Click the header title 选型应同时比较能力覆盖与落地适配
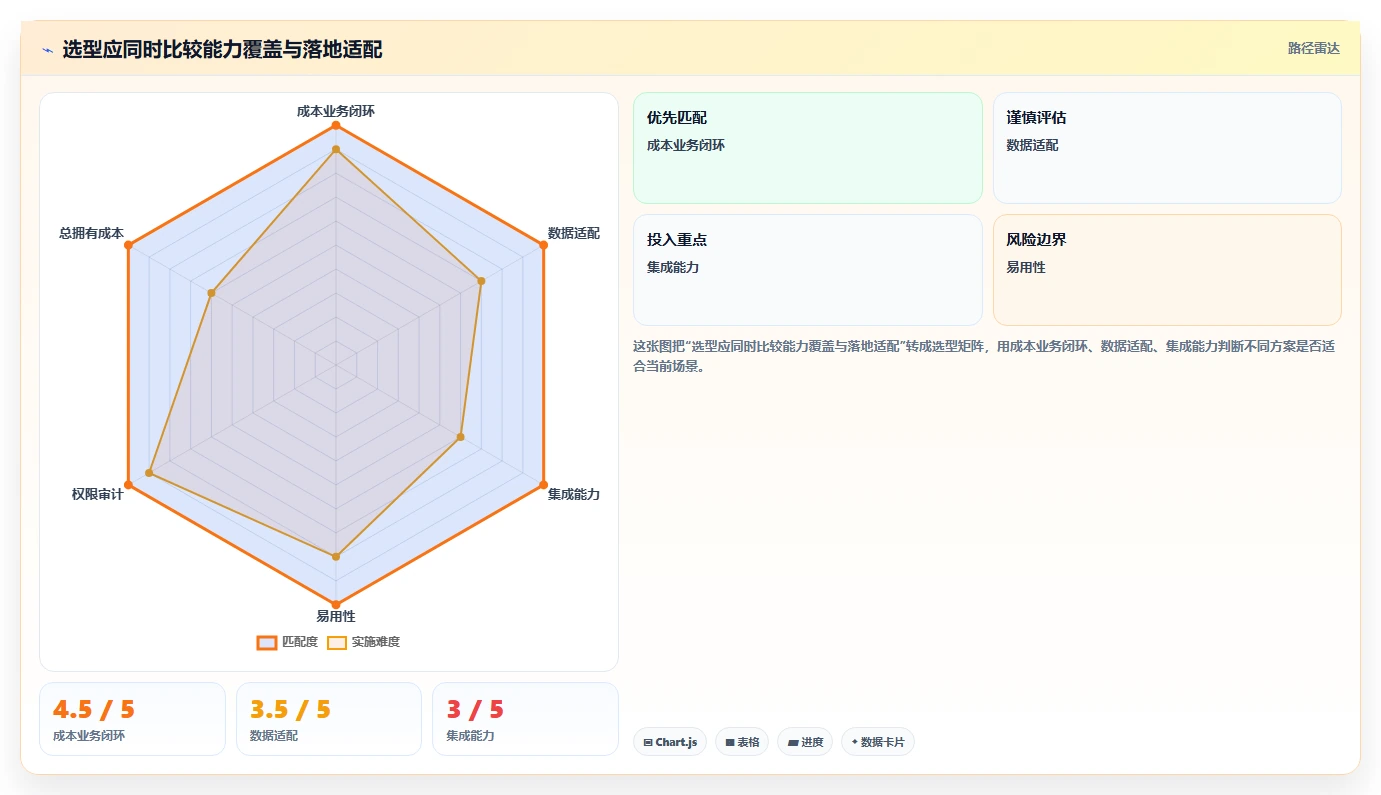 coord(222,49)
